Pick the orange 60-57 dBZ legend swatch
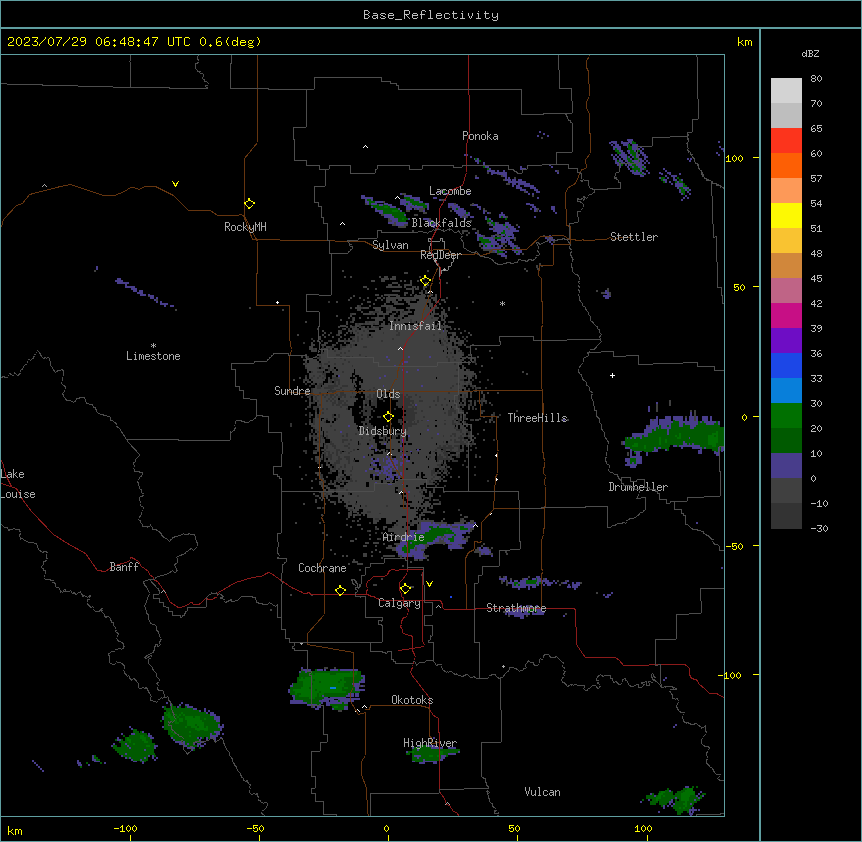Screen dimensions: 862x842 tap(786, 165)
